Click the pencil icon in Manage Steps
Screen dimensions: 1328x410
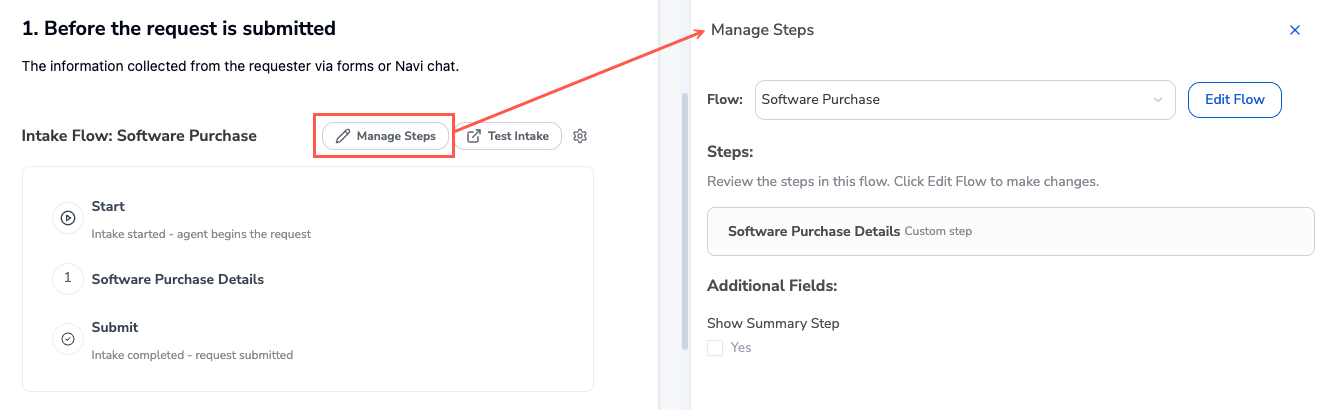[x=343, y=136]
